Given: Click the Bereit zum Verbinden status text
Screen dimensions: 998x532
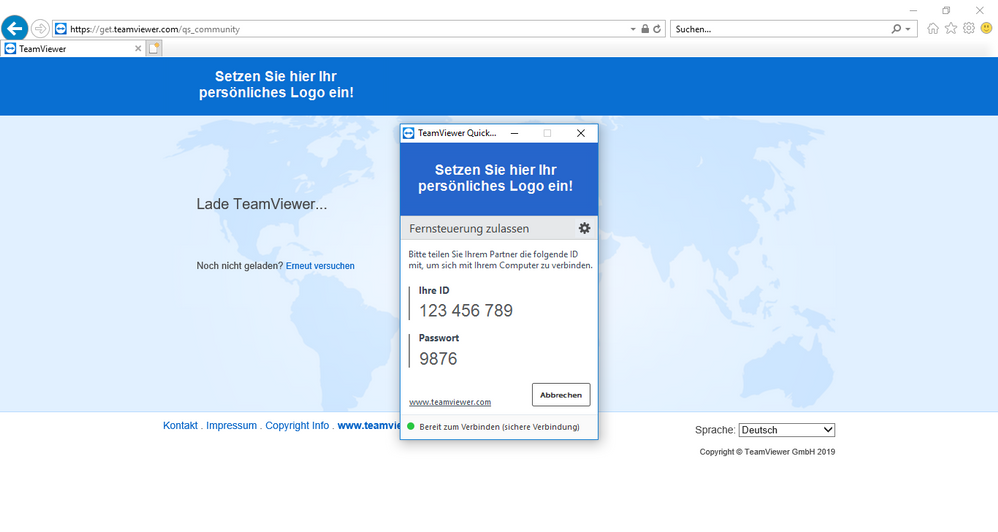Looking at the screenshot, I should coord(500,427).
